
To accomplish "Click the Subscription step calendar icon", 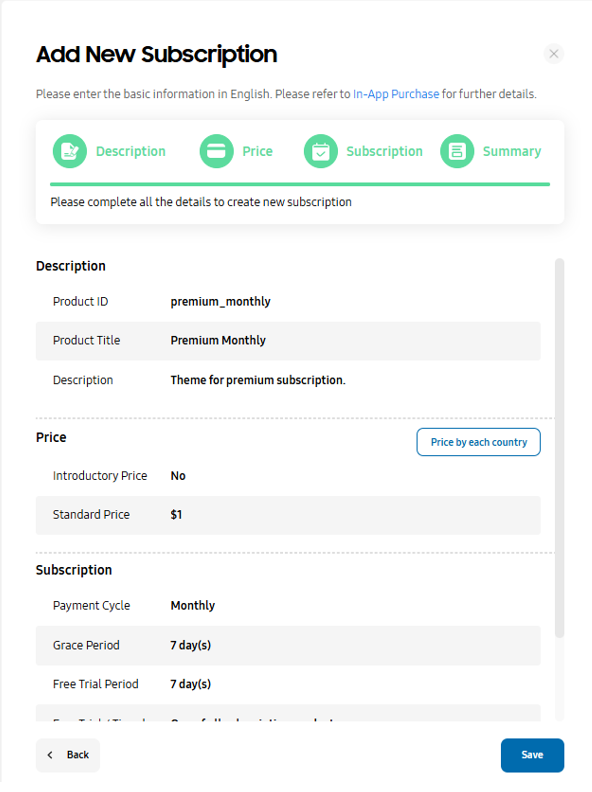I will point(320,151).
